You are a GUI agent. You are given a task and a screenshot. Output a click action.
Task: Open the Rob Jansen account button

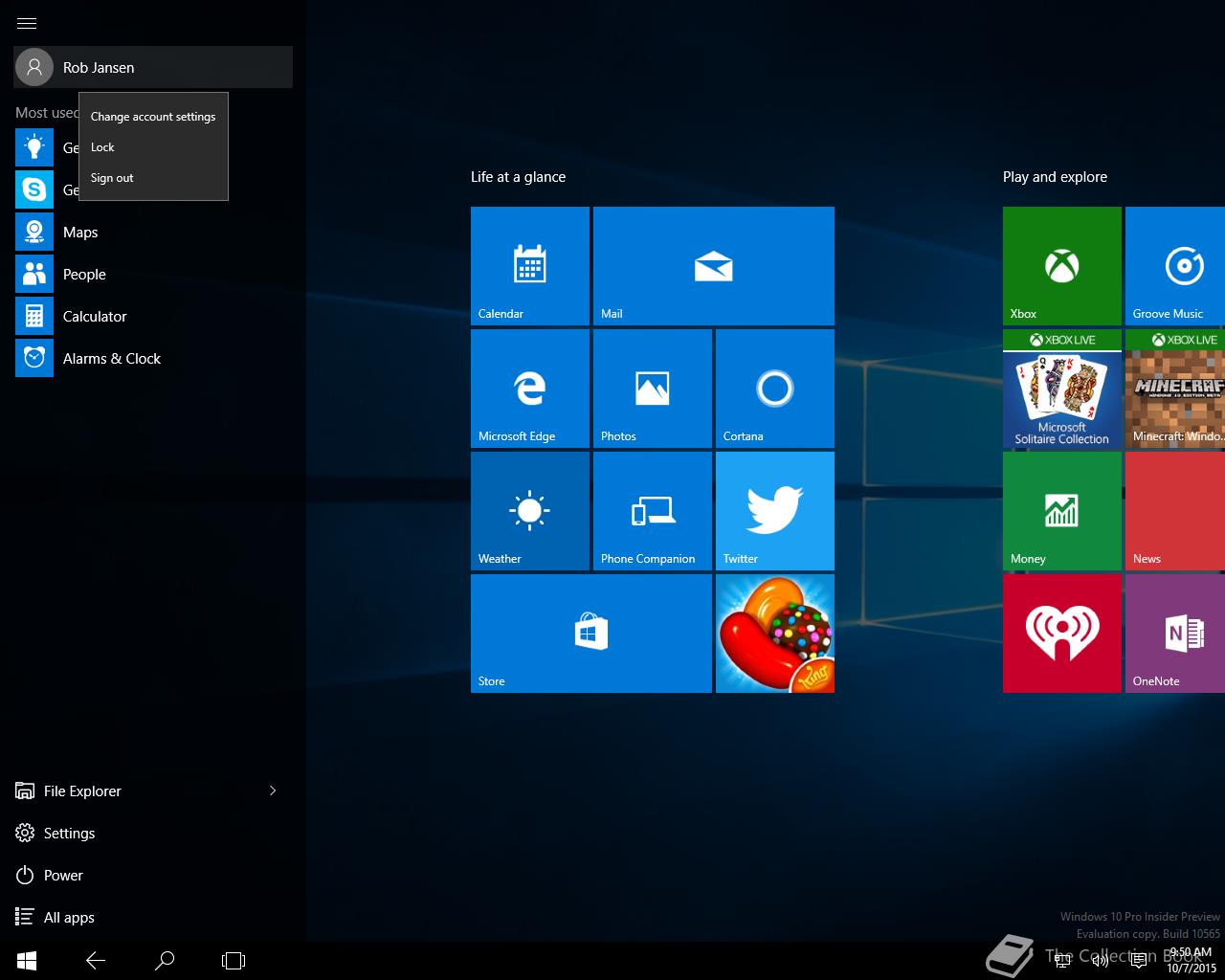pyautogui.click(x=153, y=67)
